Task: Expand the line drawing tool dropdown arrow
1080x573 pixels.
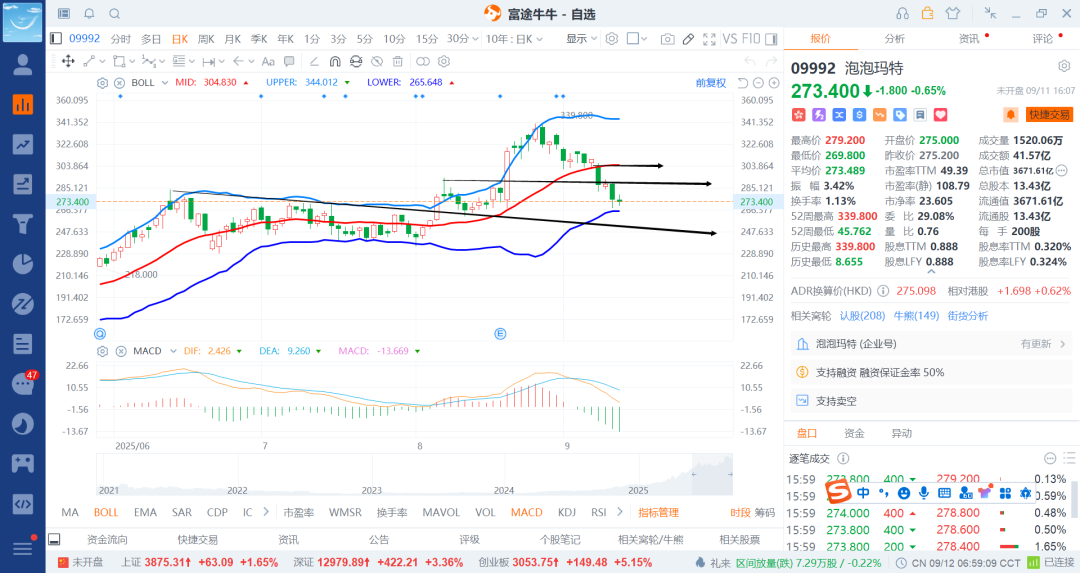Action: coord(102,61)
